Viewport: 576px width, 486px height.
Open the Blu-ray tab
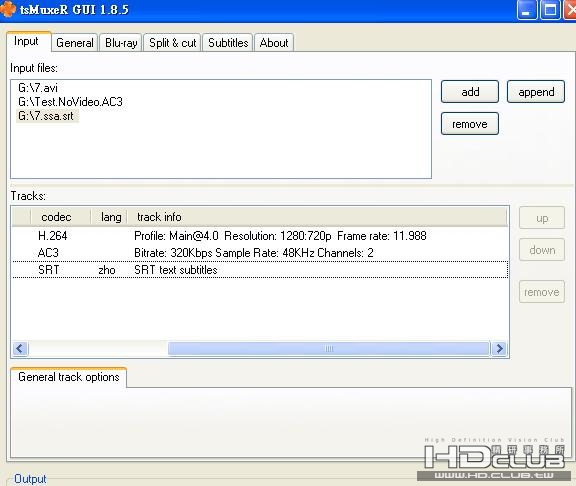pos(121,43)
